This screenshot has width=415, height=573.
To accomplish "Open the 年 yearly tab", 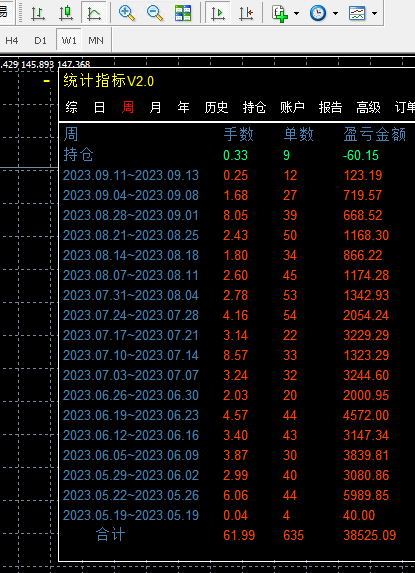I will (183, 107).
